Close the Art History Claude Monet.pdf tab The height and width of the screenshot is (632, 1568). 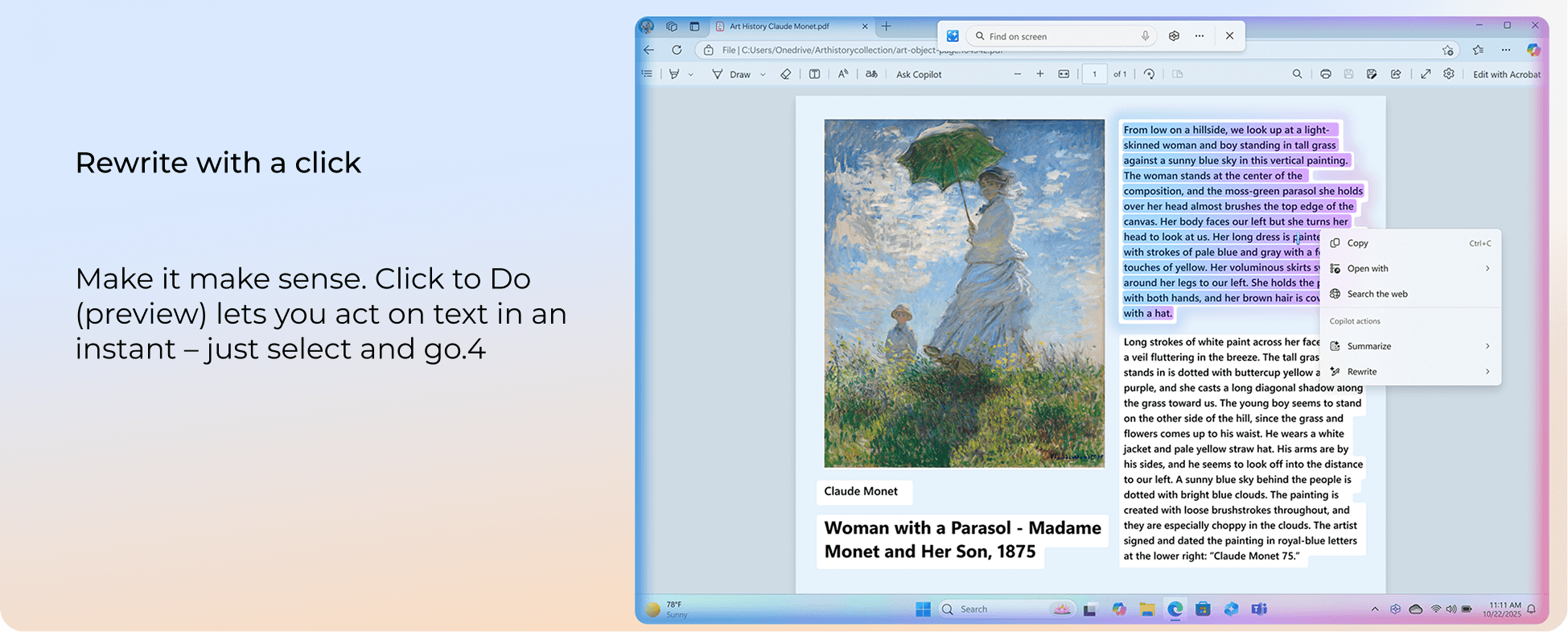click(x=865, y=26)
